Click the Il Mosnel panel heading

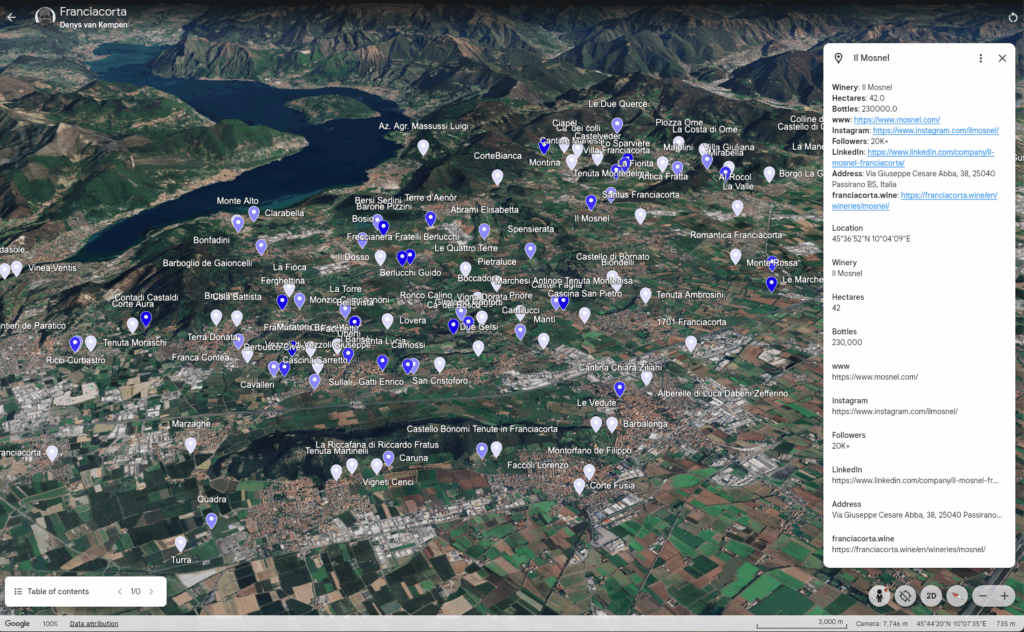pyautogui.click(x=871, y=58)
